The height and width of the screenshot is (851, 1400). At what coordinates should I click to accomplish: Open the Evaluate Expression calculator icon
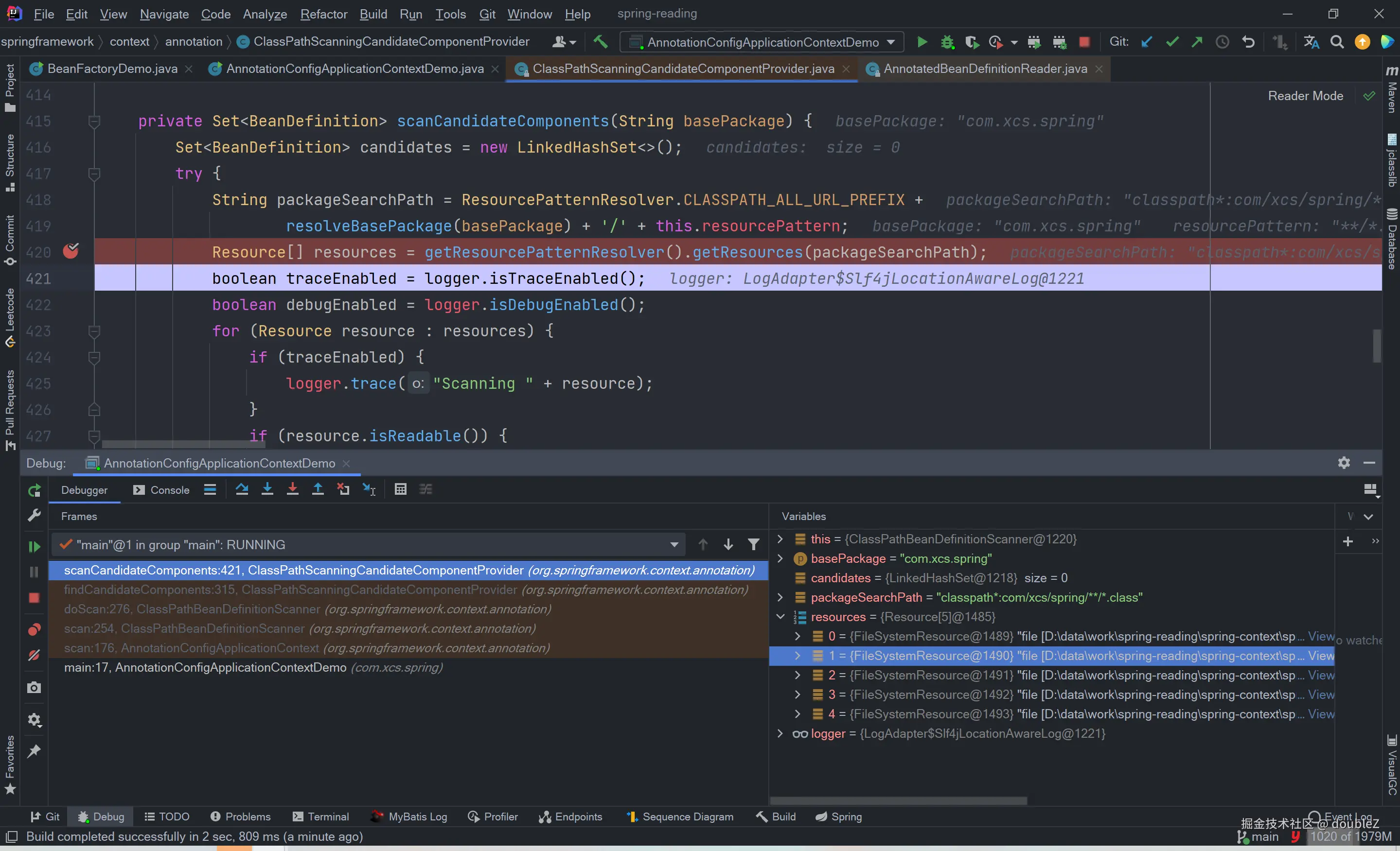[400, 489]
